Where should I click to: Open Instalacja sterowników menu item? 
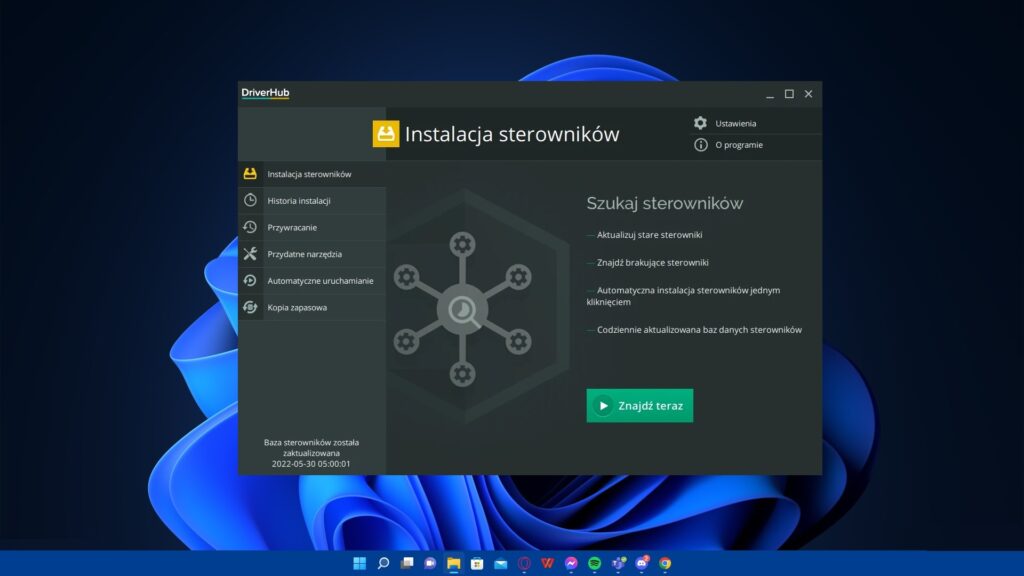pyautogui.click(x=312, y=174)
